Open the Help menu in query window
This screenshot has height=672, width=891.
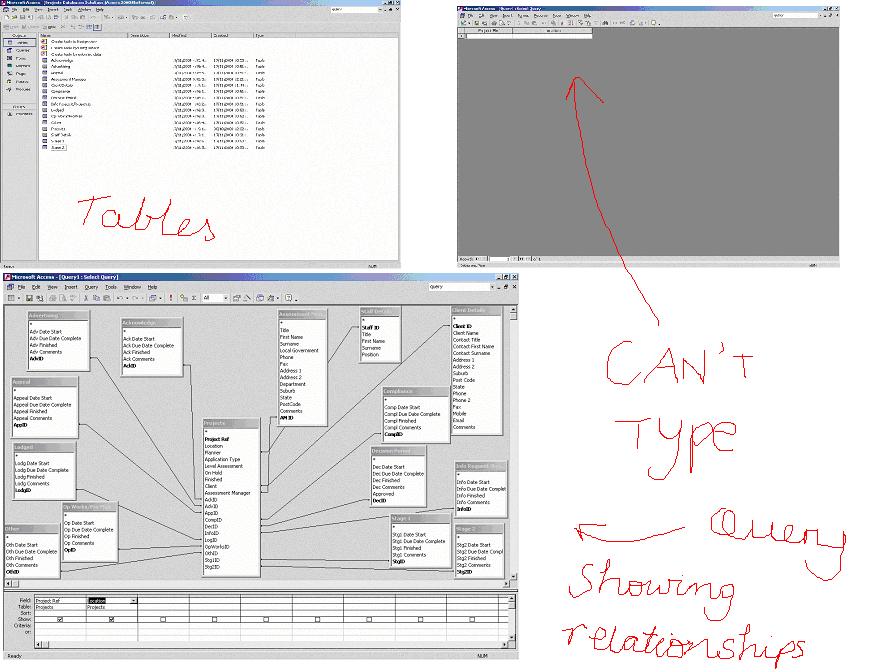pos(152,287)
